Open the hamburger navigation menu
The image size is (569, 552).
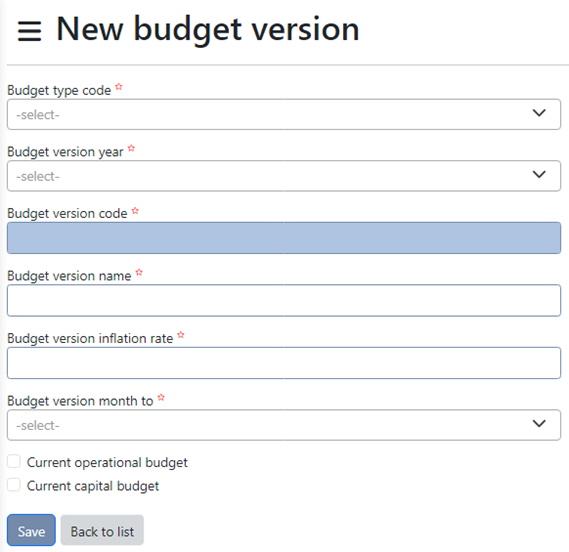pyautogui.click(x=29, y=31)
